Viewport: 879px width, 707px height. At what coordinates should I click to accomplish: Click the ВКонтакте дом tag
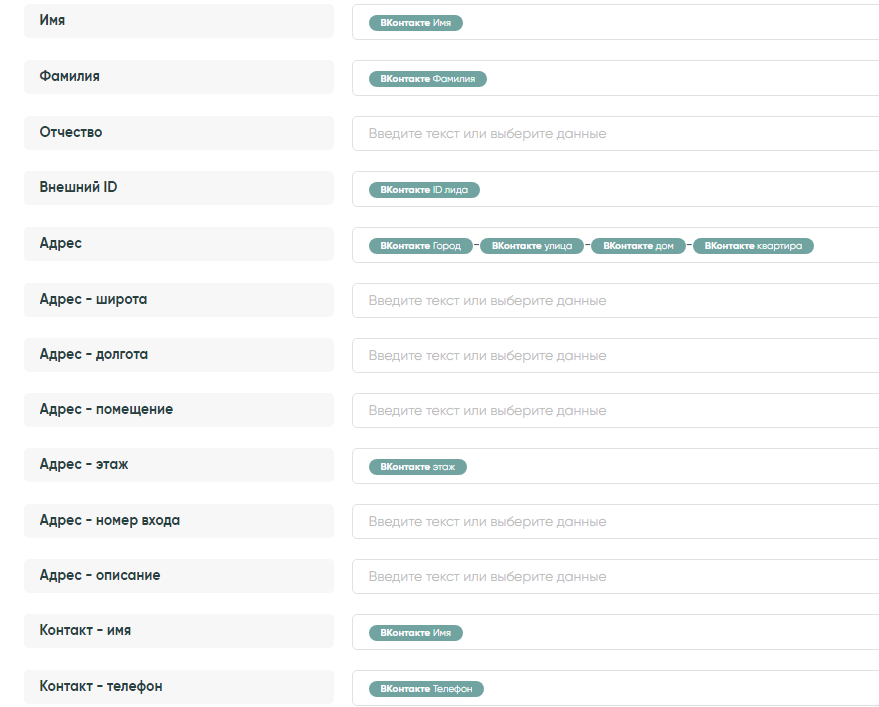(638, 245)
